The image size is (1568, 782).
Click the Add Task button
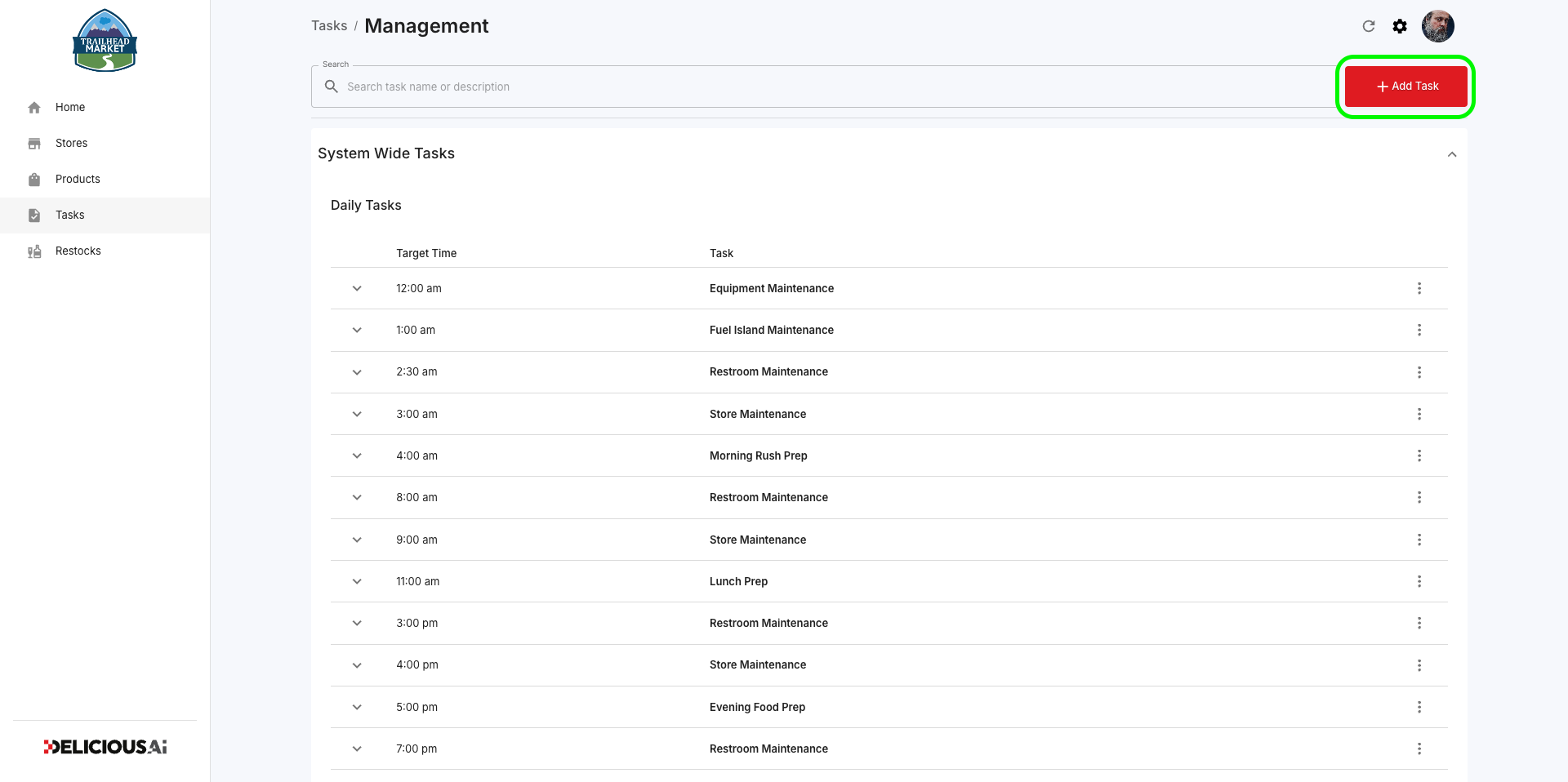[1405, 87]
